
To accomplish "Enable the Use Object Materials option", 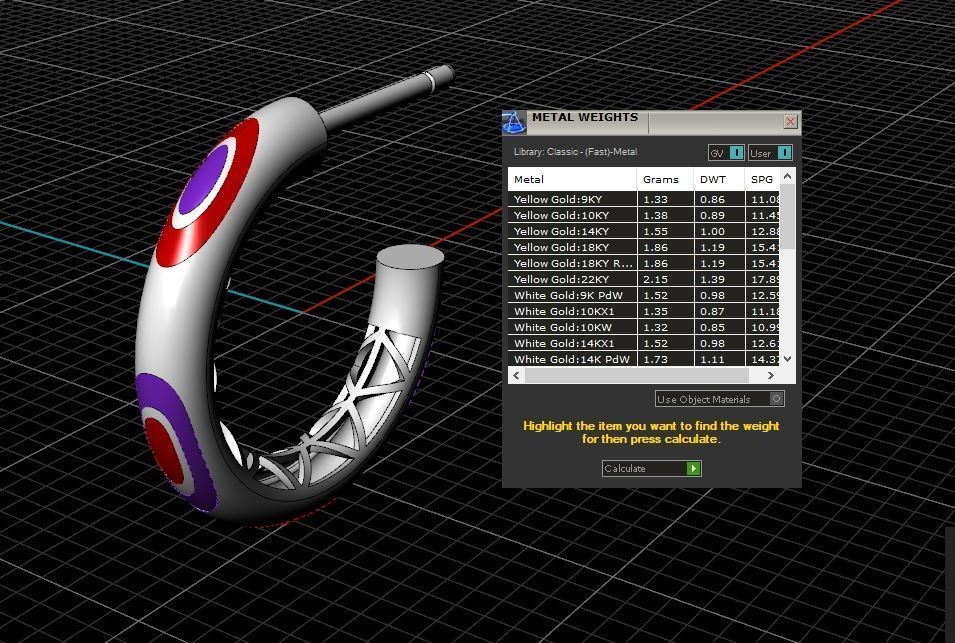I will pyautogui.click(x=719, y=399).
